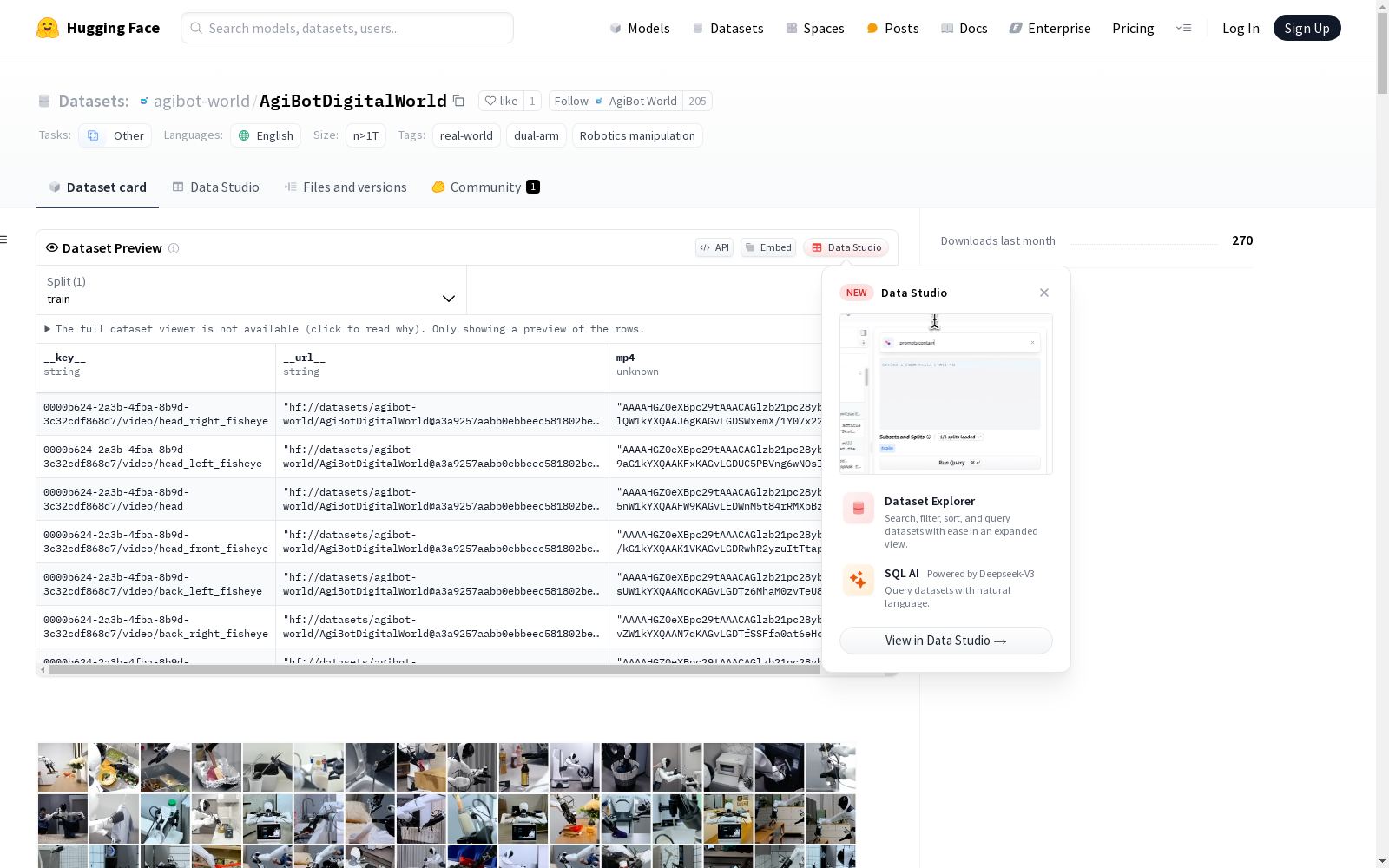
Task: Open the table of contents sidebar icon
Action: tap(4, 240)
